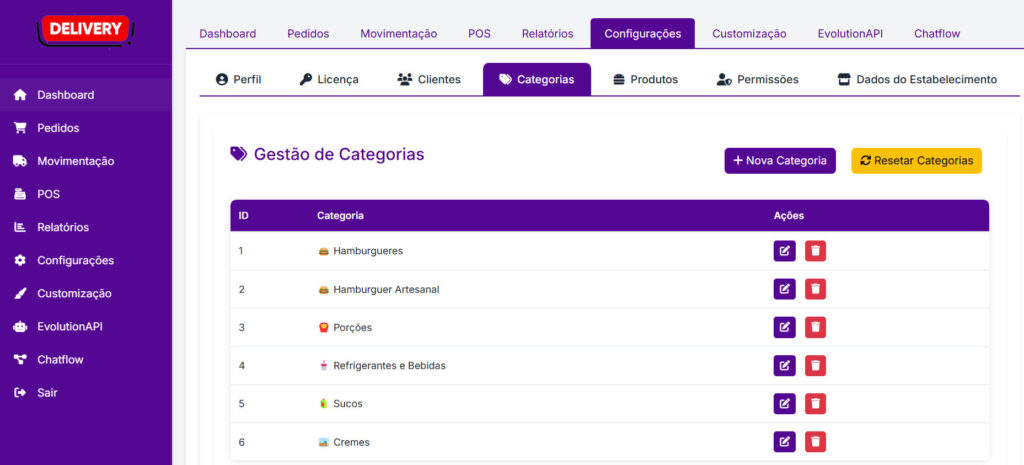Switch to the top Pedidos tab
The image size is (1024, 465).
coord(308,33)
